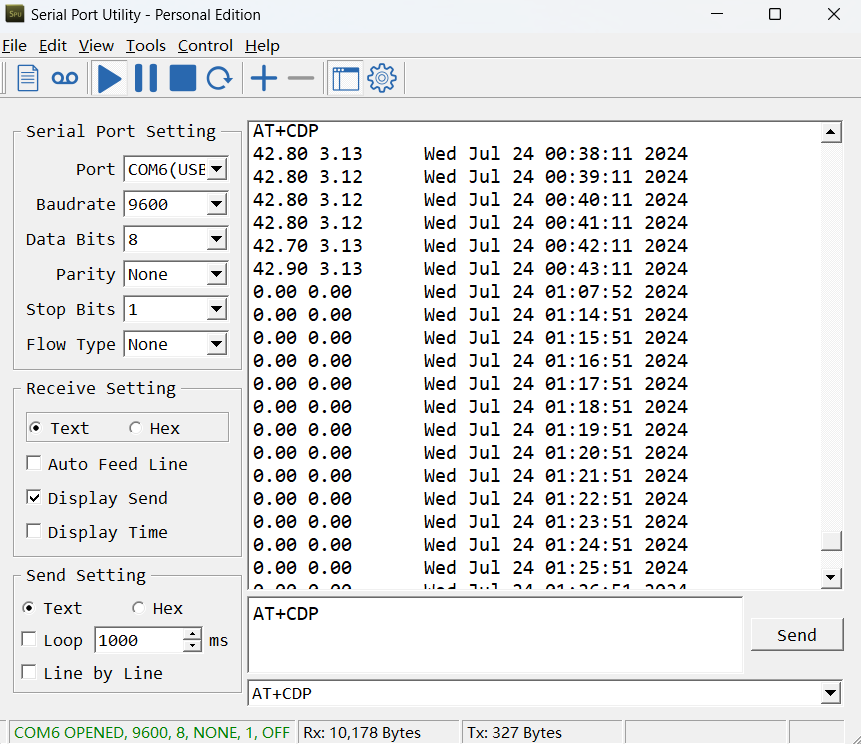861x744 pixels.
Task: Toggle the panel layout window icon
Action: pyautogui.click(x=345, y=79)
